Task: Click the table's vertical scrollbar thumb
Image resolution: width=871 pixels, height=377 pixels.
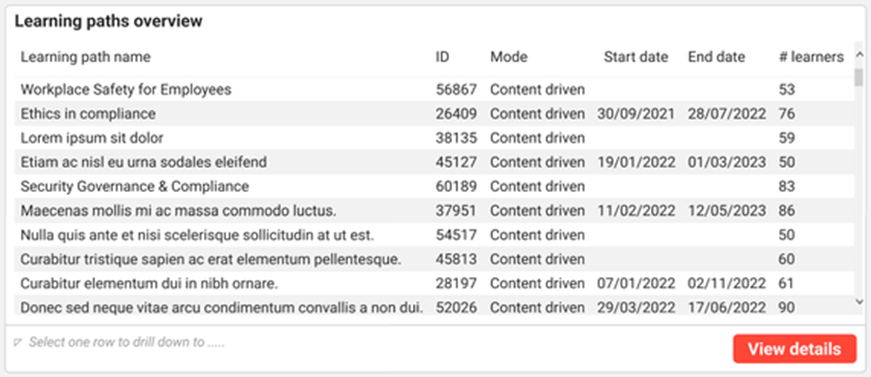Action: tap(859, 77)
